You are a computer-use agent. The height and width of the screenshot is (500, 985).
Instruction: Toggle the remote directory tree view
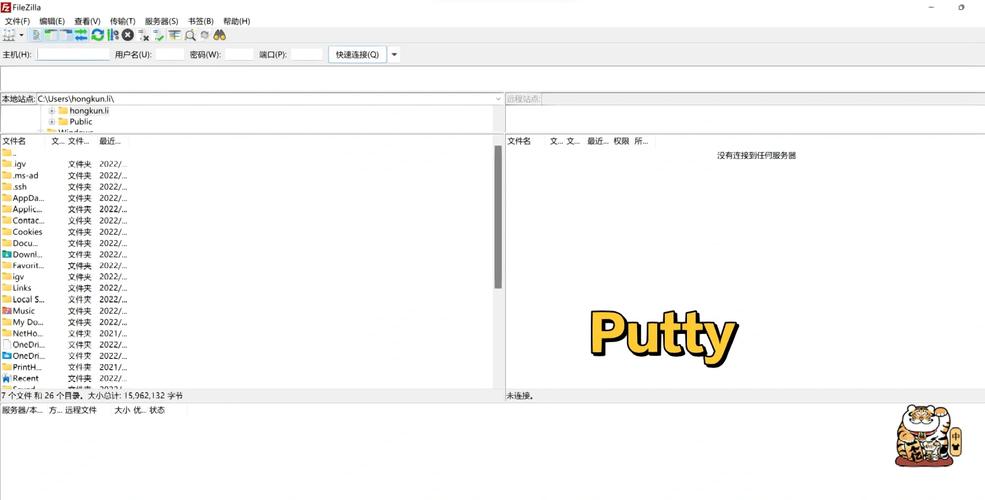66,35
